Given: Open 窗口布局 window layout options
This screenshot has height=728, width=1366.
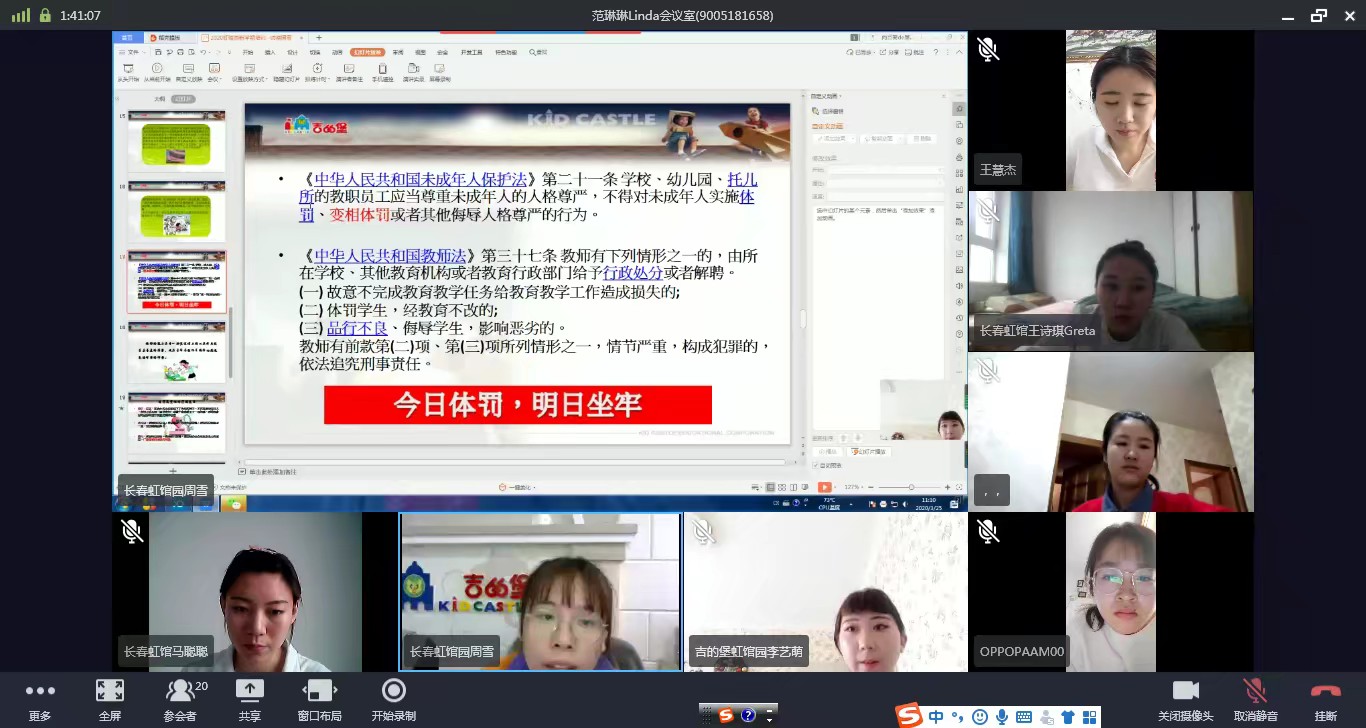Looking at the screenshot, I should (x=319, y=699).
